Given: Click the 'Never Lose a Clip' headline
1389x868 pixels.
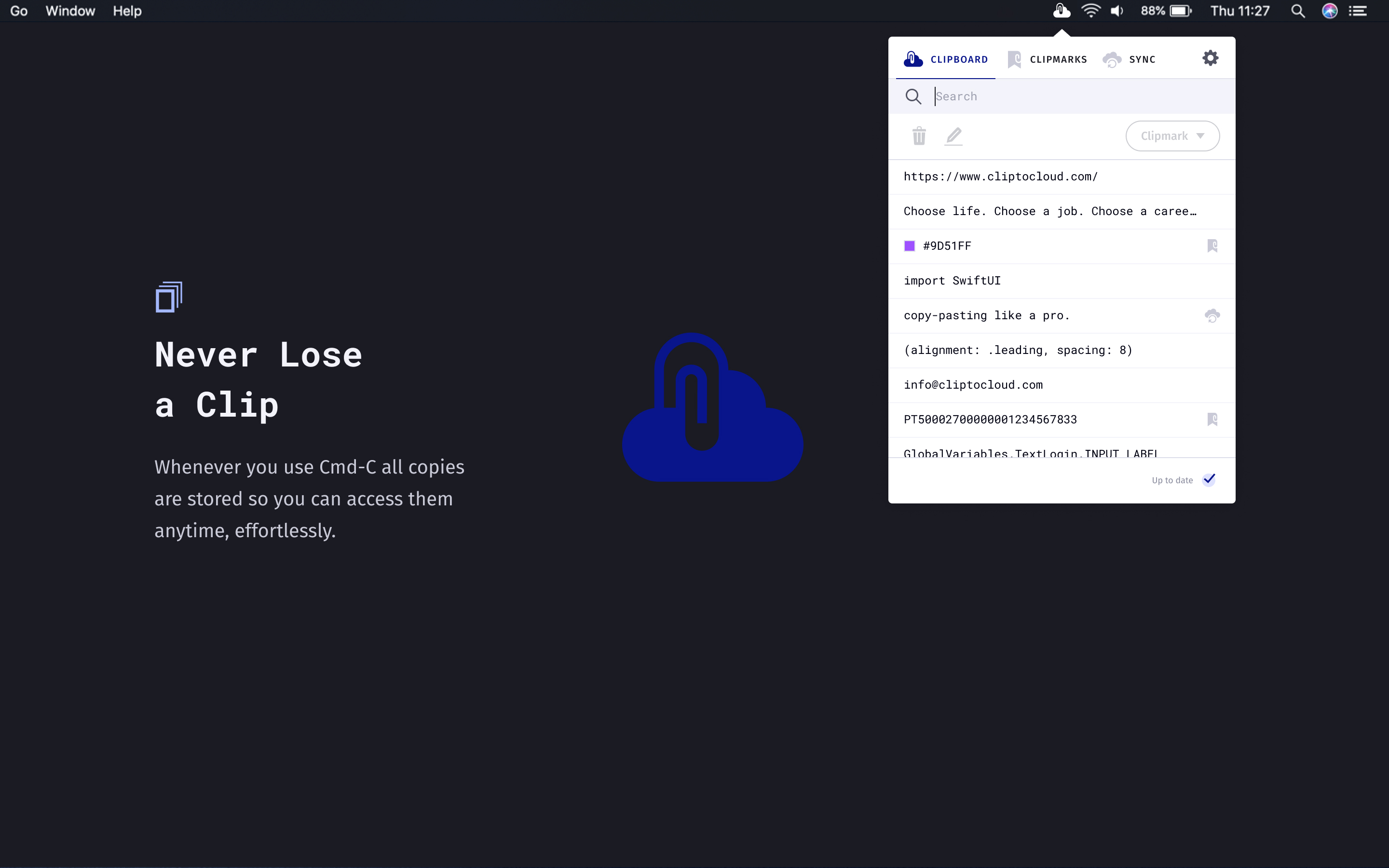Looking at the screenshot, I should coord(259,380).
